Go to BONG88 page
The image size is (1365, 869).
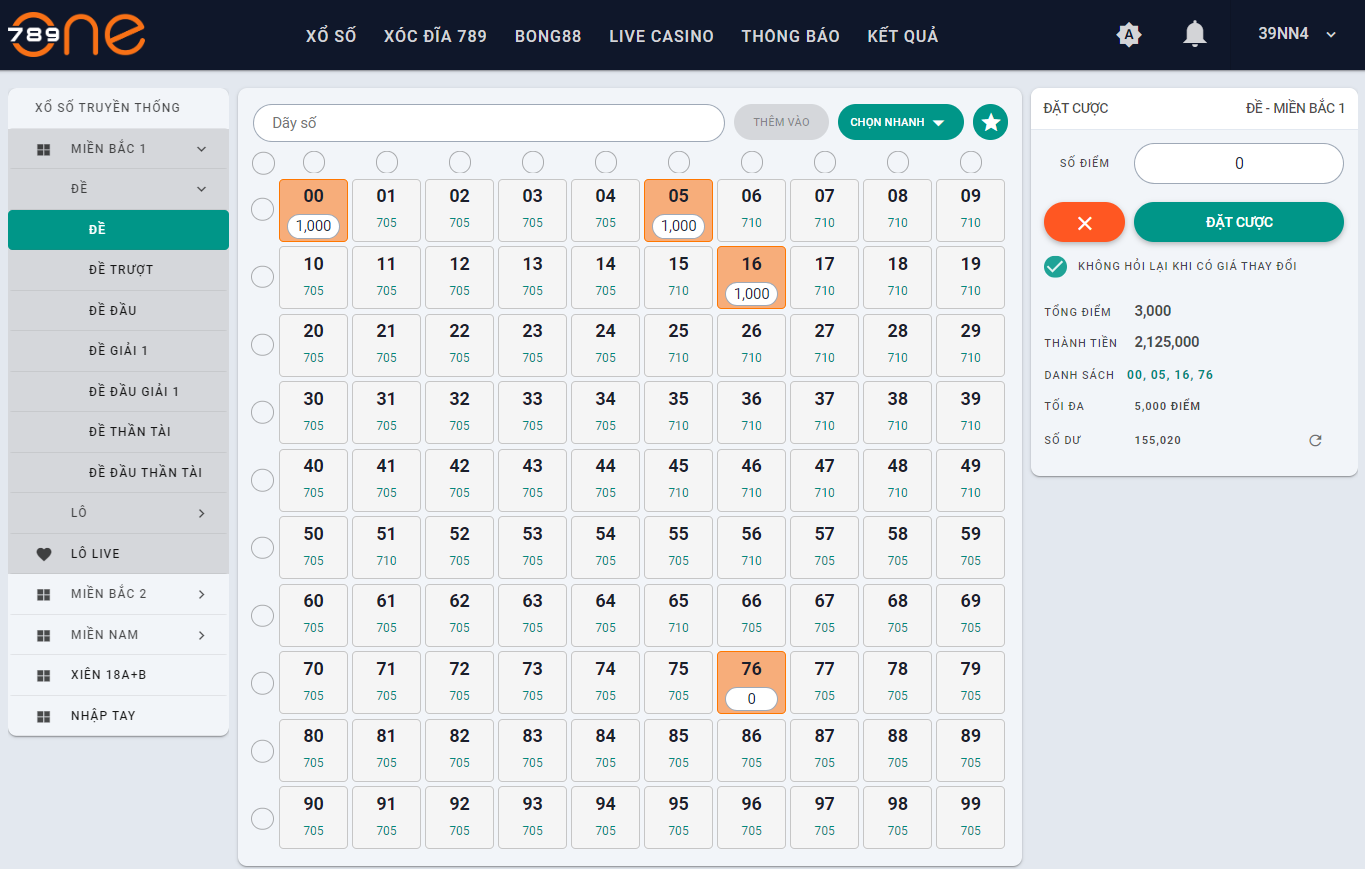click(x=548, y=36)
